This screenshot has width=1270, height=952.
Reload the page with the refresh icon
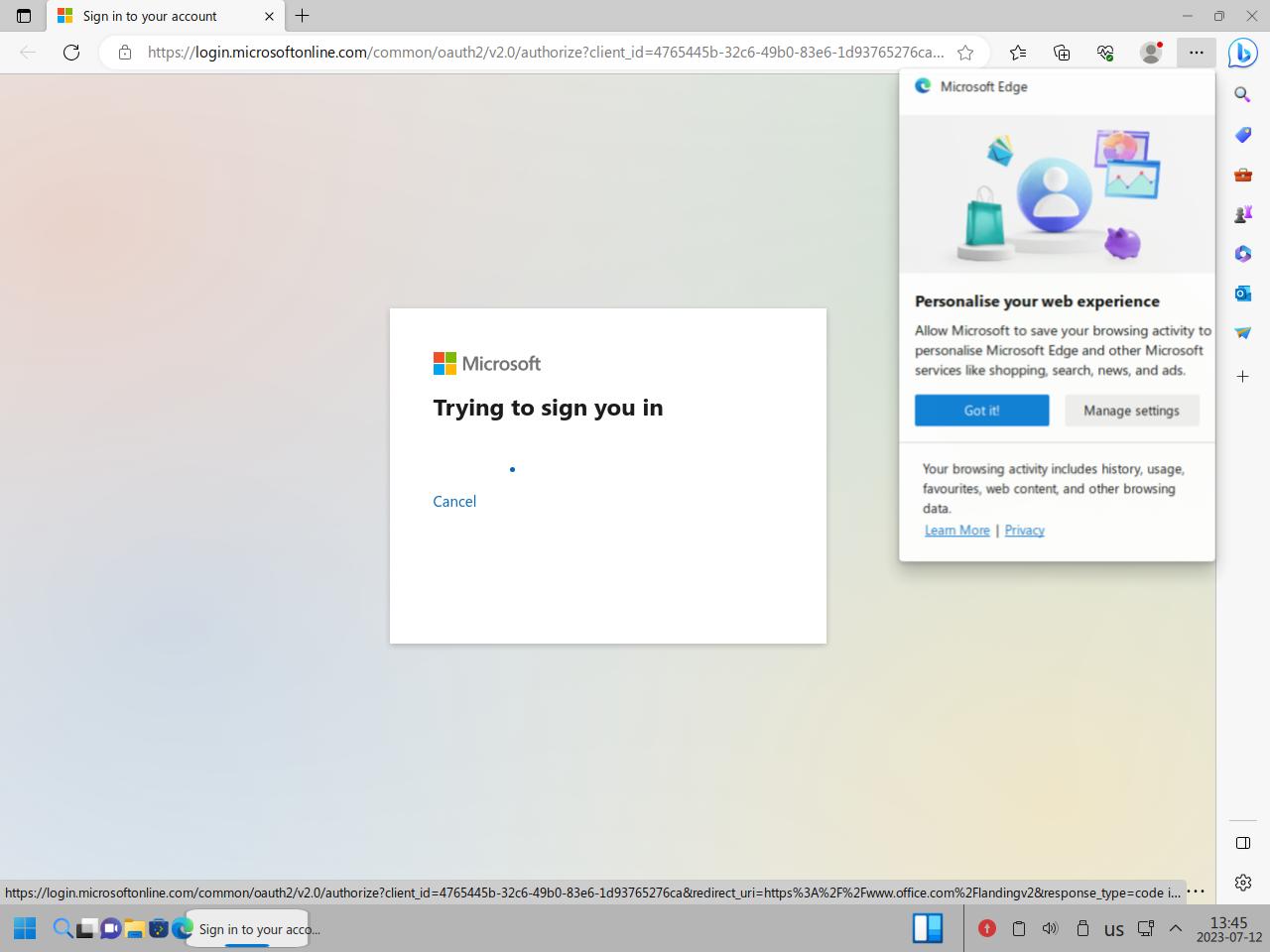pyautogui.click(x=71, y=53)
